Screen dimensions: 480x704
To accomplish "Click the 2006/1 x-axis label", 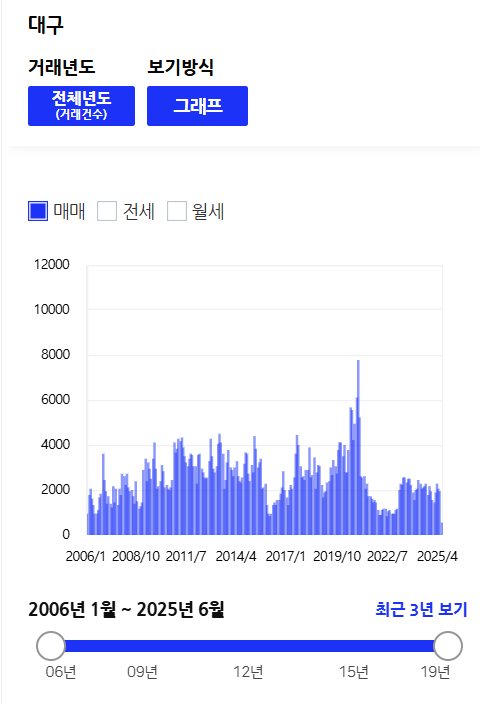I will tap(85, 556).
